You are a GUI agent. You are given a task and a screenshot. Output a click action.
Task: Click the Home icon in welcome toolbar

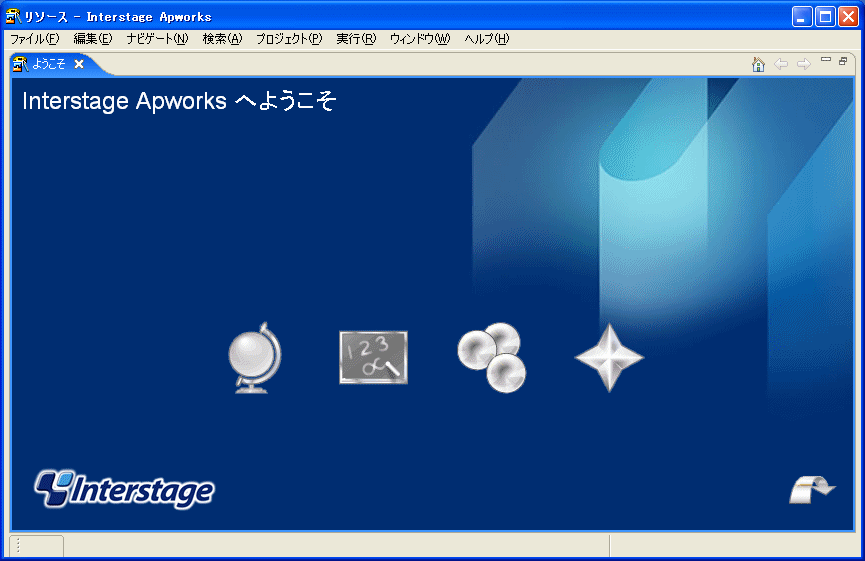[x=759, y=65]
